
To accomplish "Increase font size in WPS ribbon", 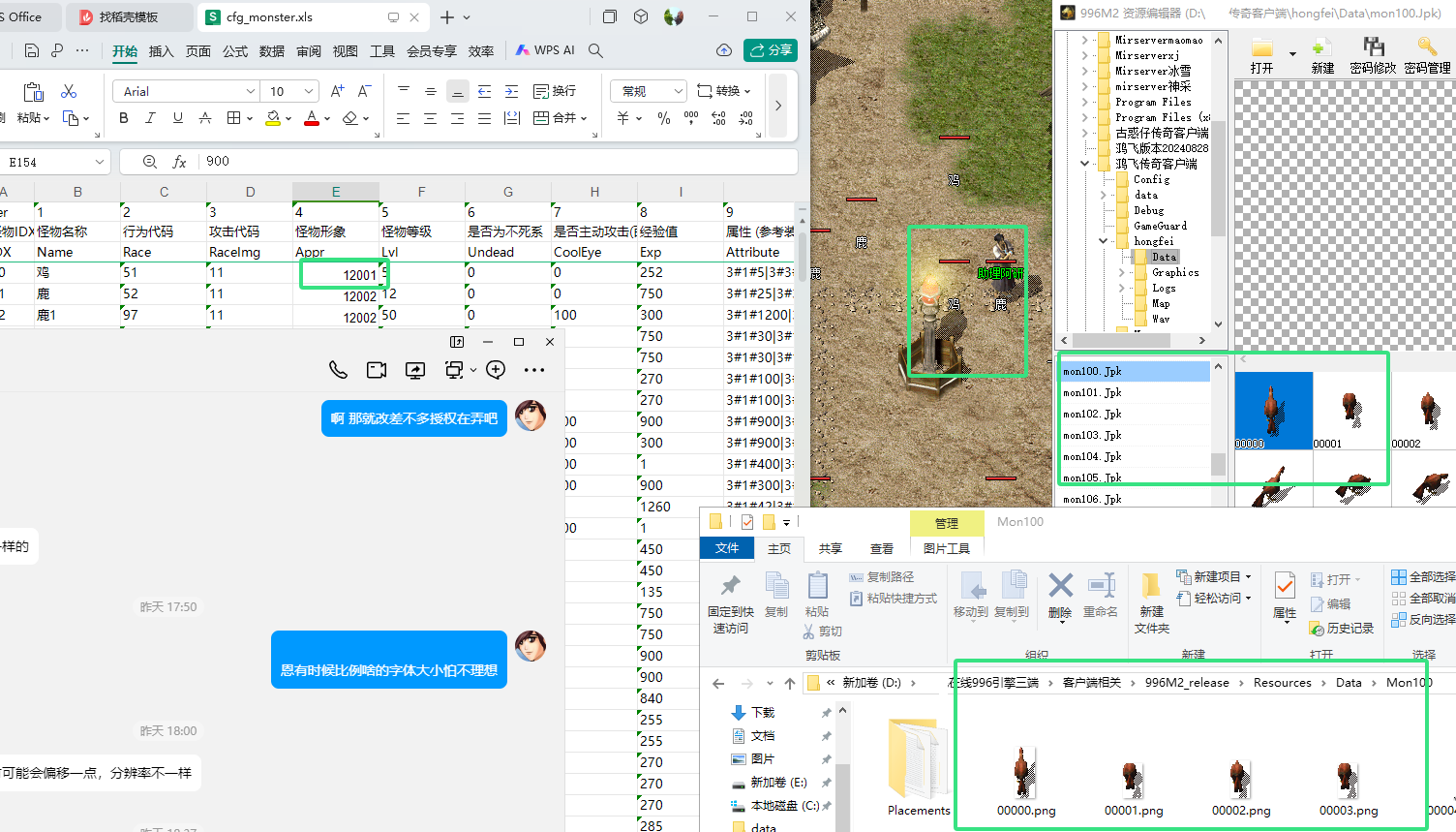I will 337,91.
